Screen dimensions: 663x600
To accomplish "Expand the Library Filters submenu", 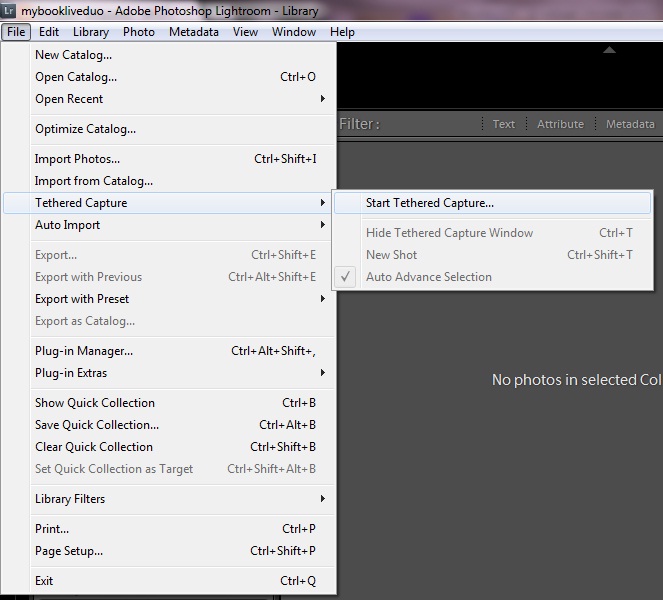I will click(169, 499).
